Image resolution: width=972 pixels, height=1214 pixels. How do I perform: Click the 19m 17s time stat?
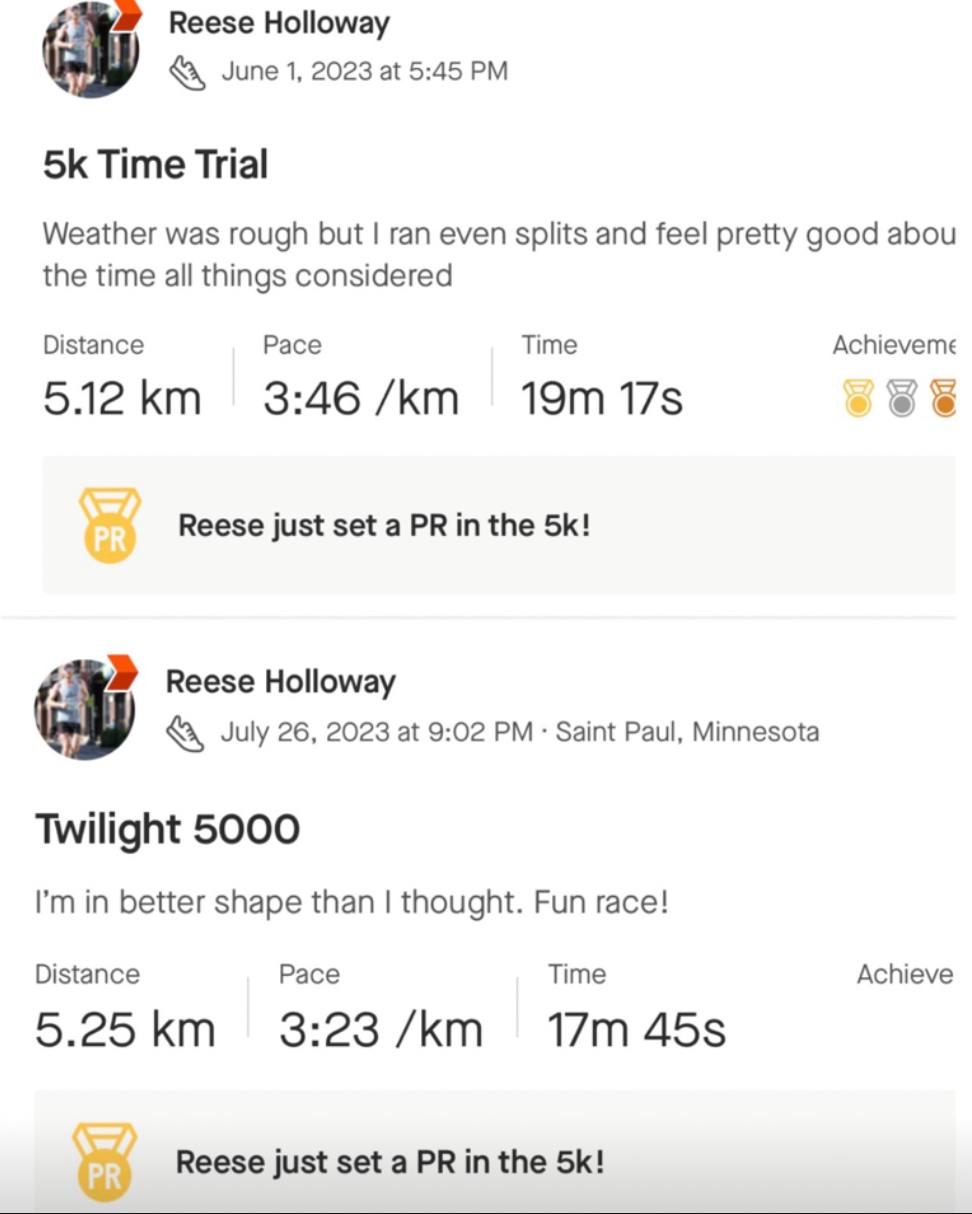[601, 398]
